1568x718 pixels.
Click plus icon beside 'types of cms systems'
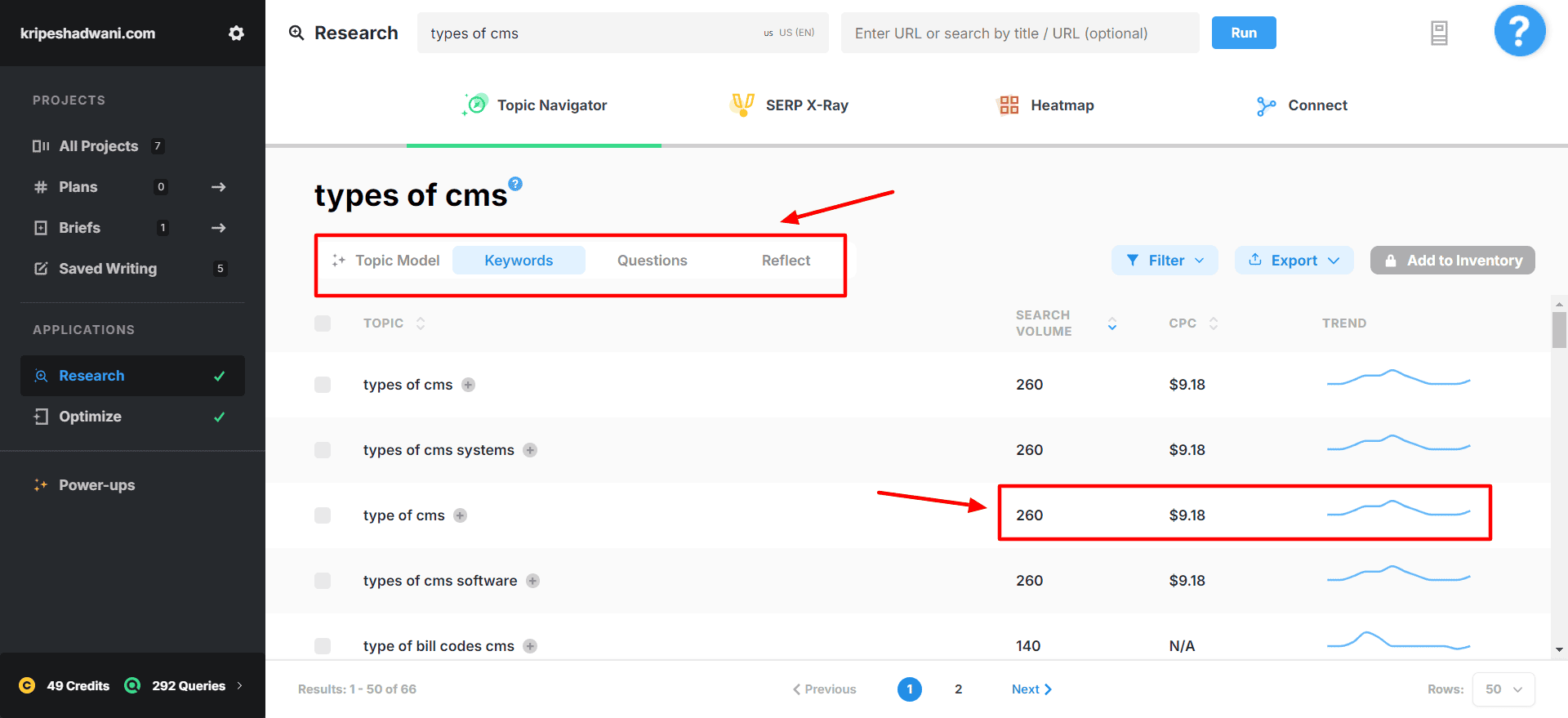click(x=530, y=450)
